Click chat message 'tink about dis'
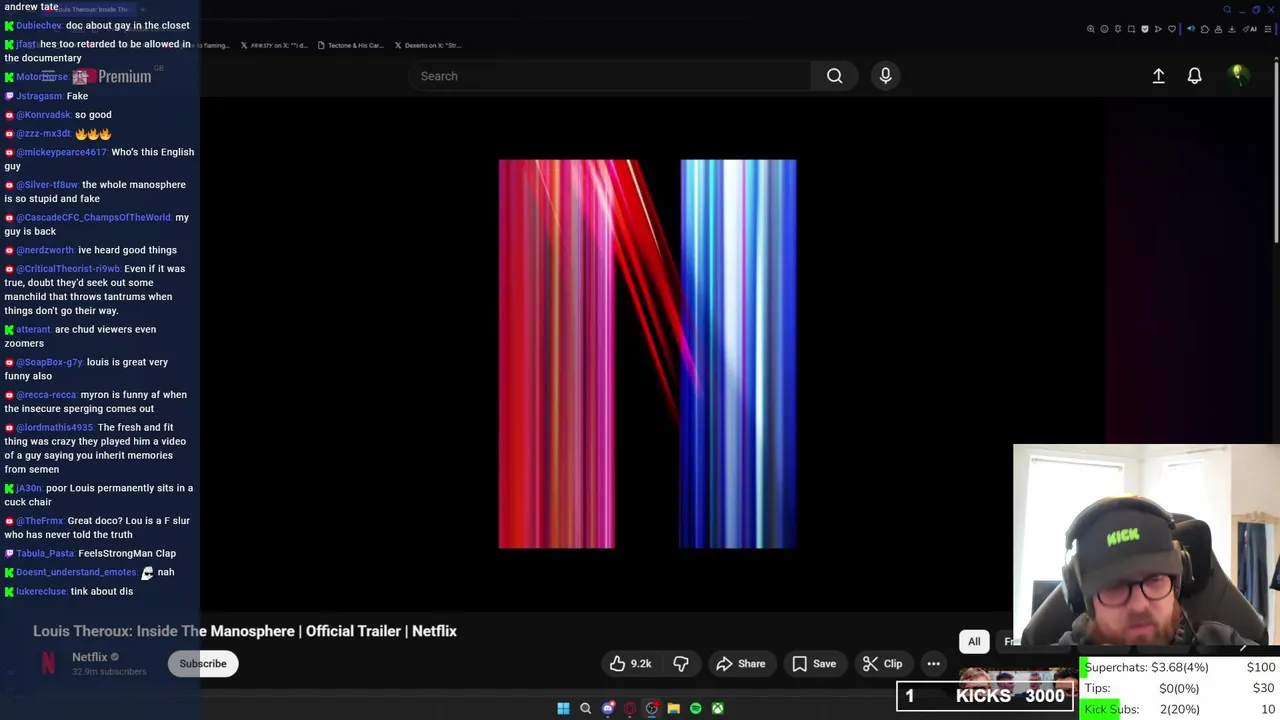The image size is (1280, 720). click(101, 591)
